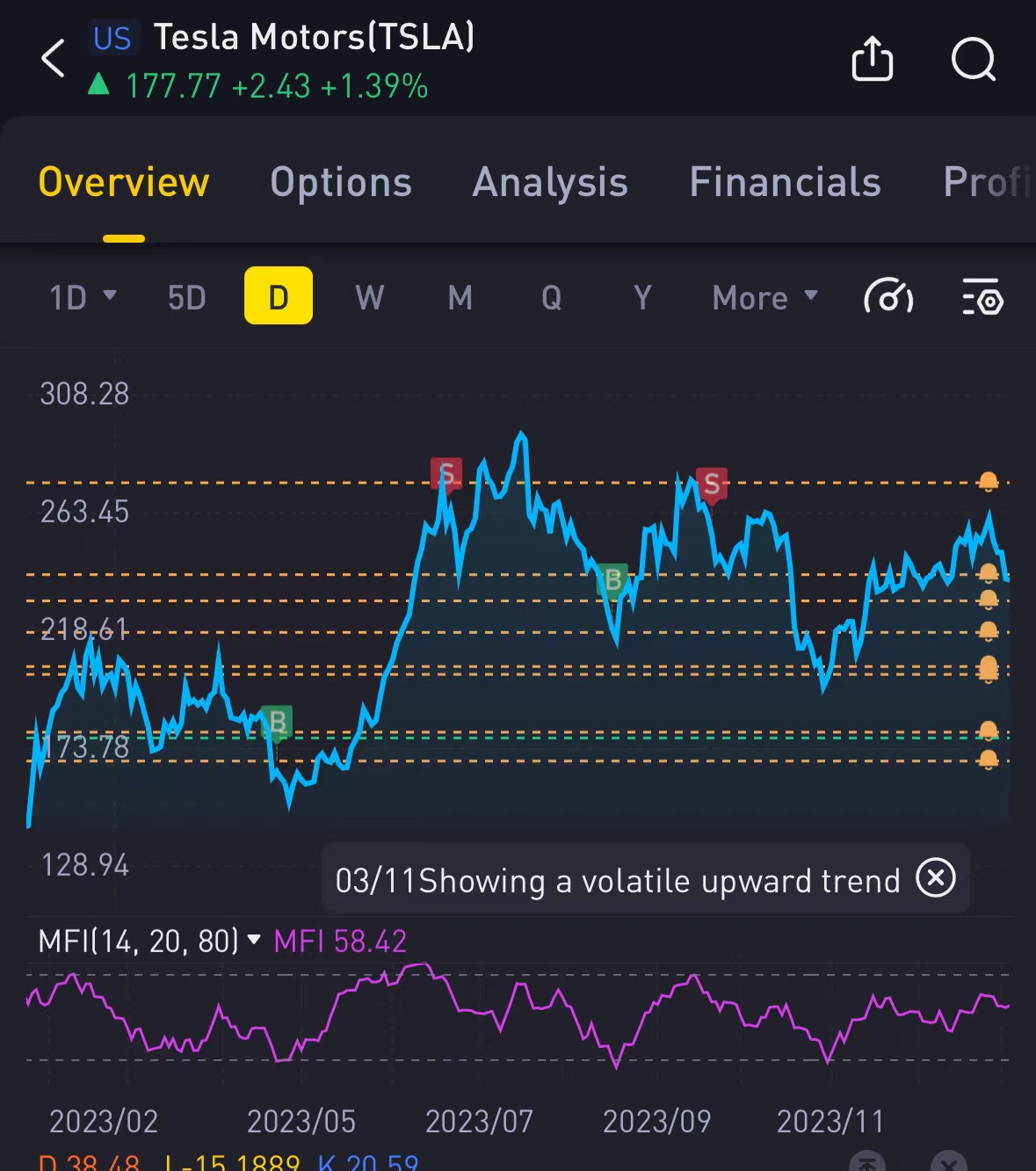
Task: Open the Analysis tab
Action: pos(550,182)
